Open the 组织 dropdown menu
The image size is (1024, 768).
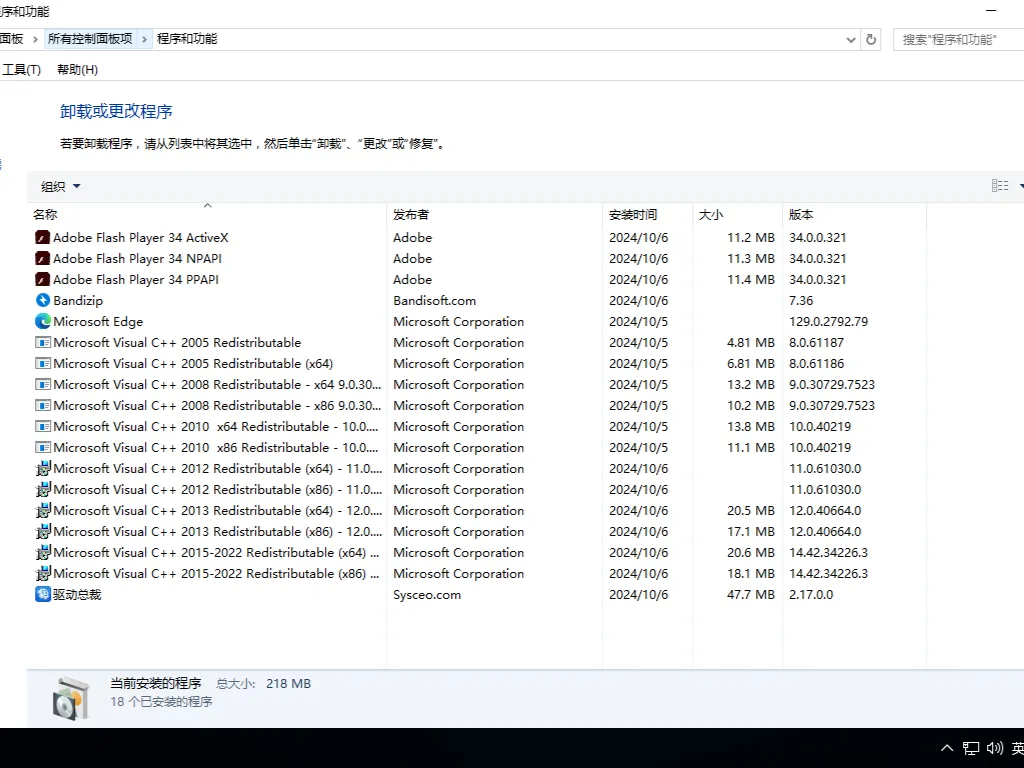click(58, 186)
